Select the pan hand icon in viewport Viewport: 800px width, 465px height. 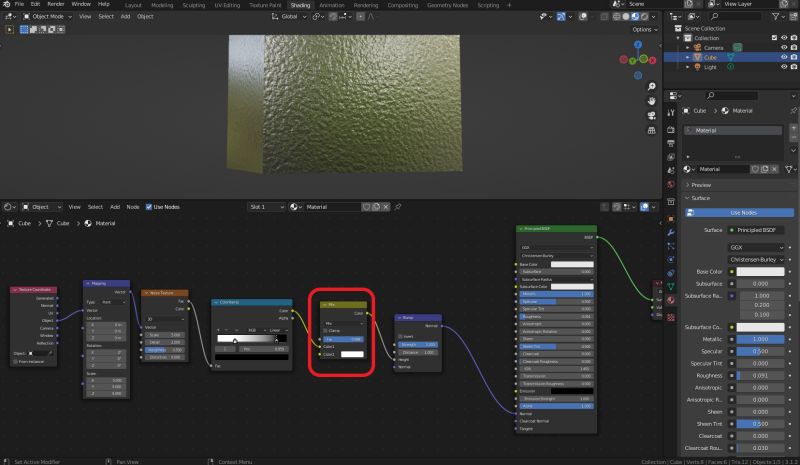[652, 101]
